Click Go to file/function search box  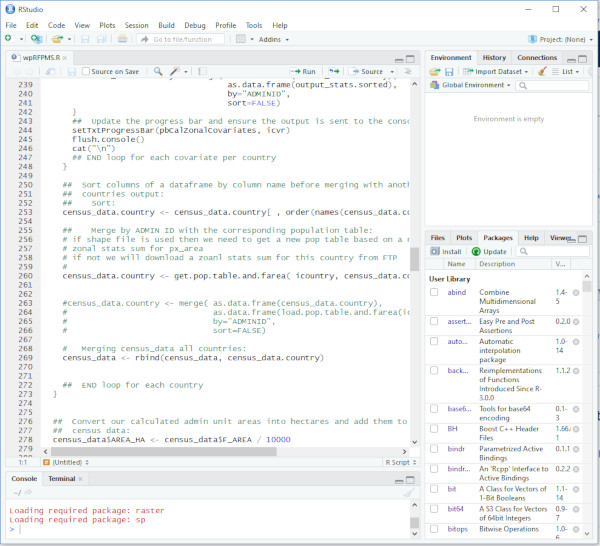pyautogui.click(x=181, y=39)
